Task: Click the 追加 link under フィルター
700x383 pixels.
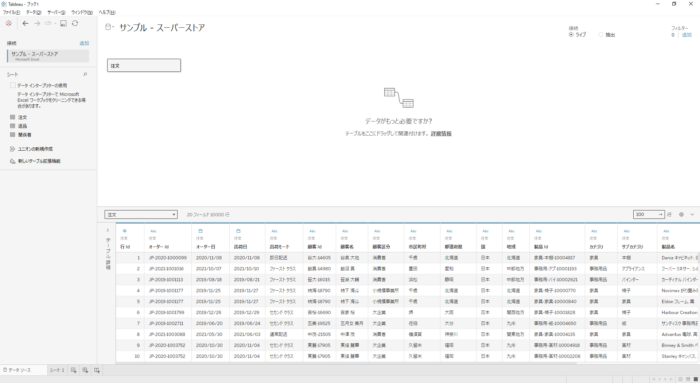Action: (x=687, y=35)
